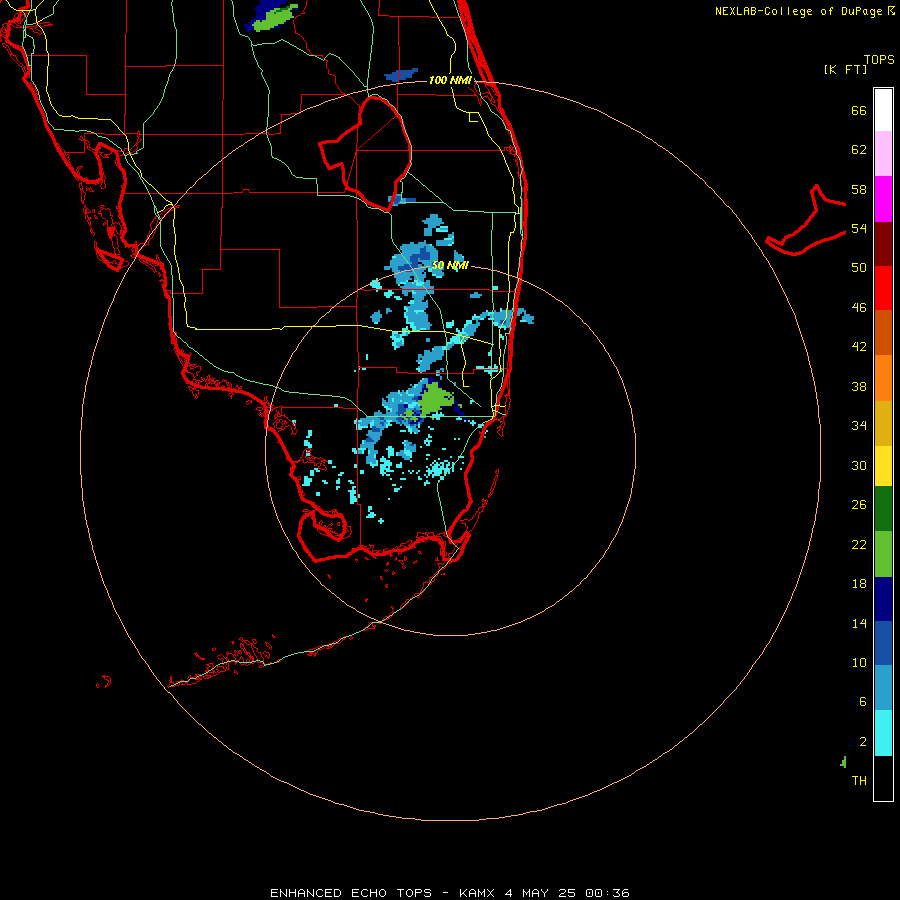Pick the dark orange legend swatch

(x=883, y=333)
